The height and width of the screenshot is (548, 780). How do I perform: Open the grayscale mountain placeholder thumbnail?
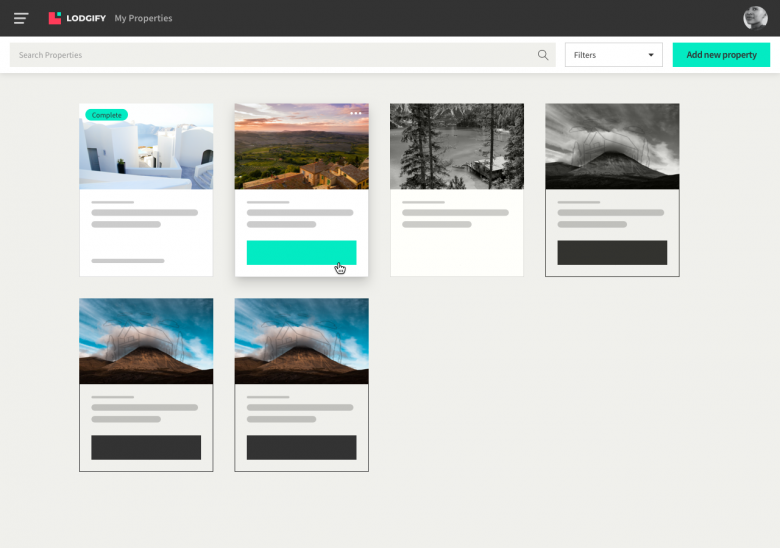(612, 146)
